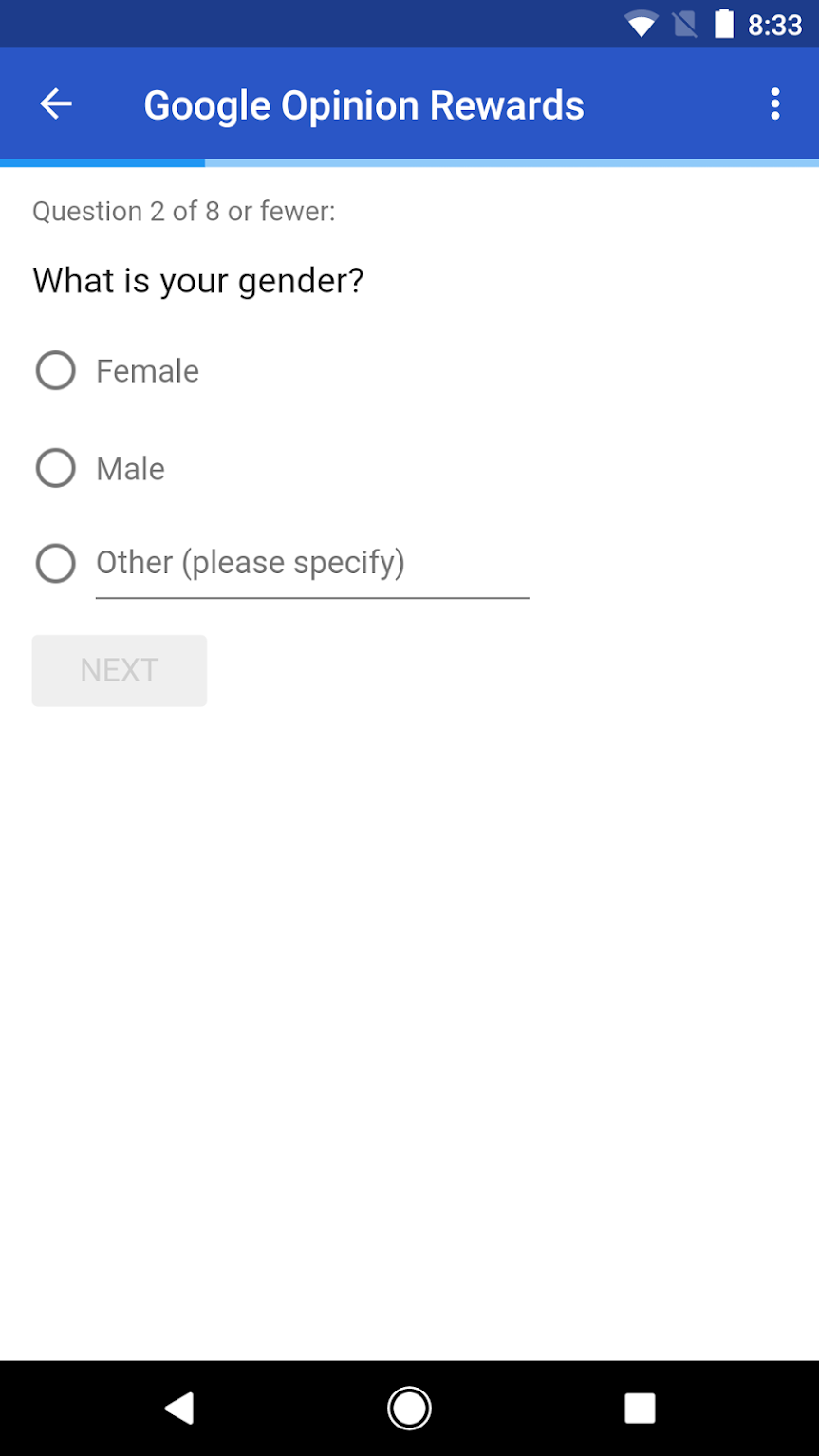Select the Other radio button

pos(56,563)
